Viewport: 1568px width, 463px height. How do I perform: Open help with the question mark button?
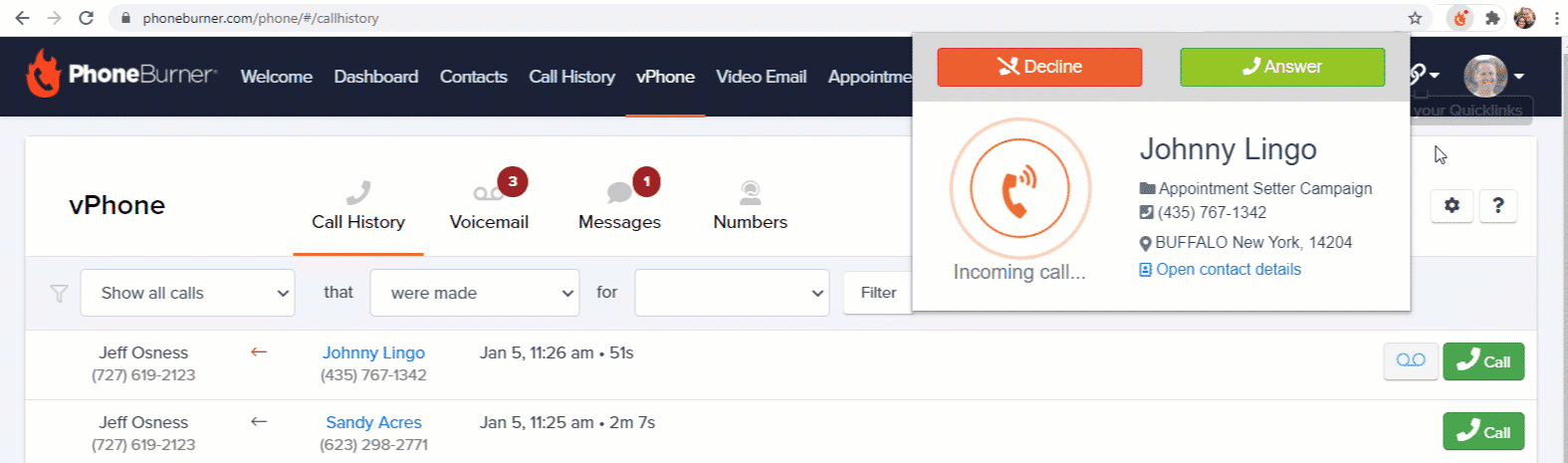(x=1498, y=205)
